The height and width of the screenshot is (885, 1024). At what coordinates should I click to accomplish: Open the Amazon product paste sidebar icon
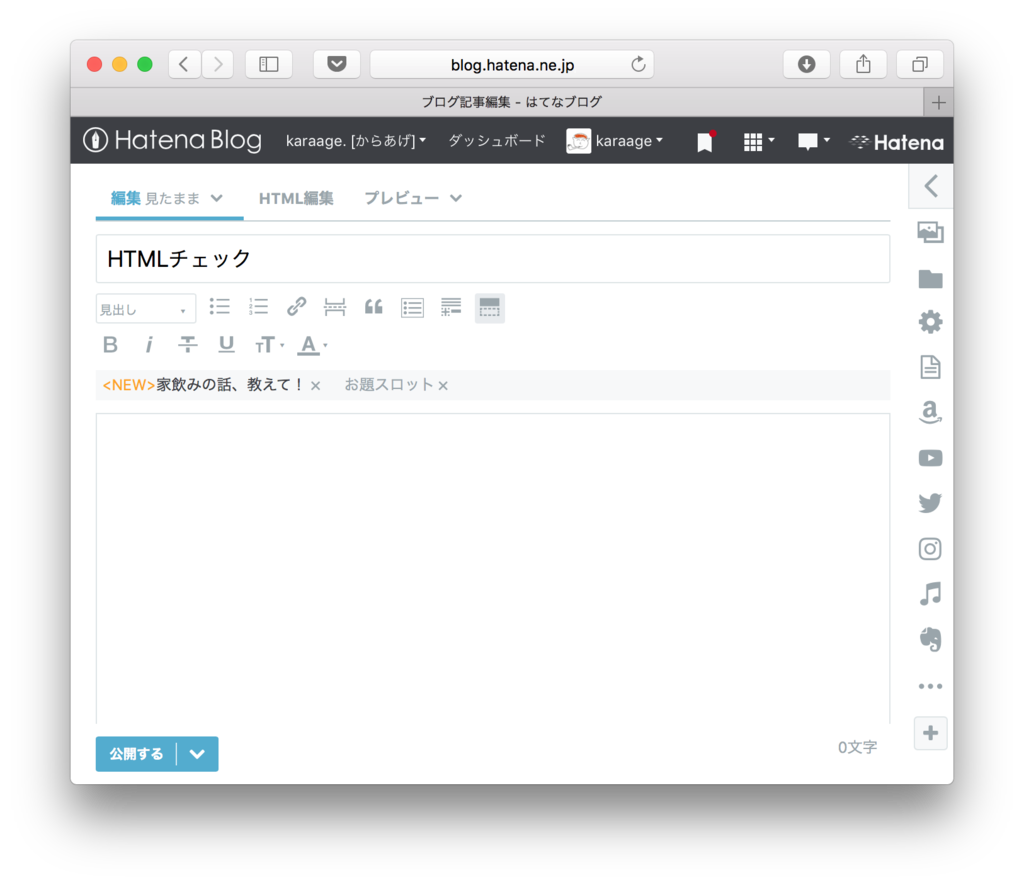pos(930,412)
